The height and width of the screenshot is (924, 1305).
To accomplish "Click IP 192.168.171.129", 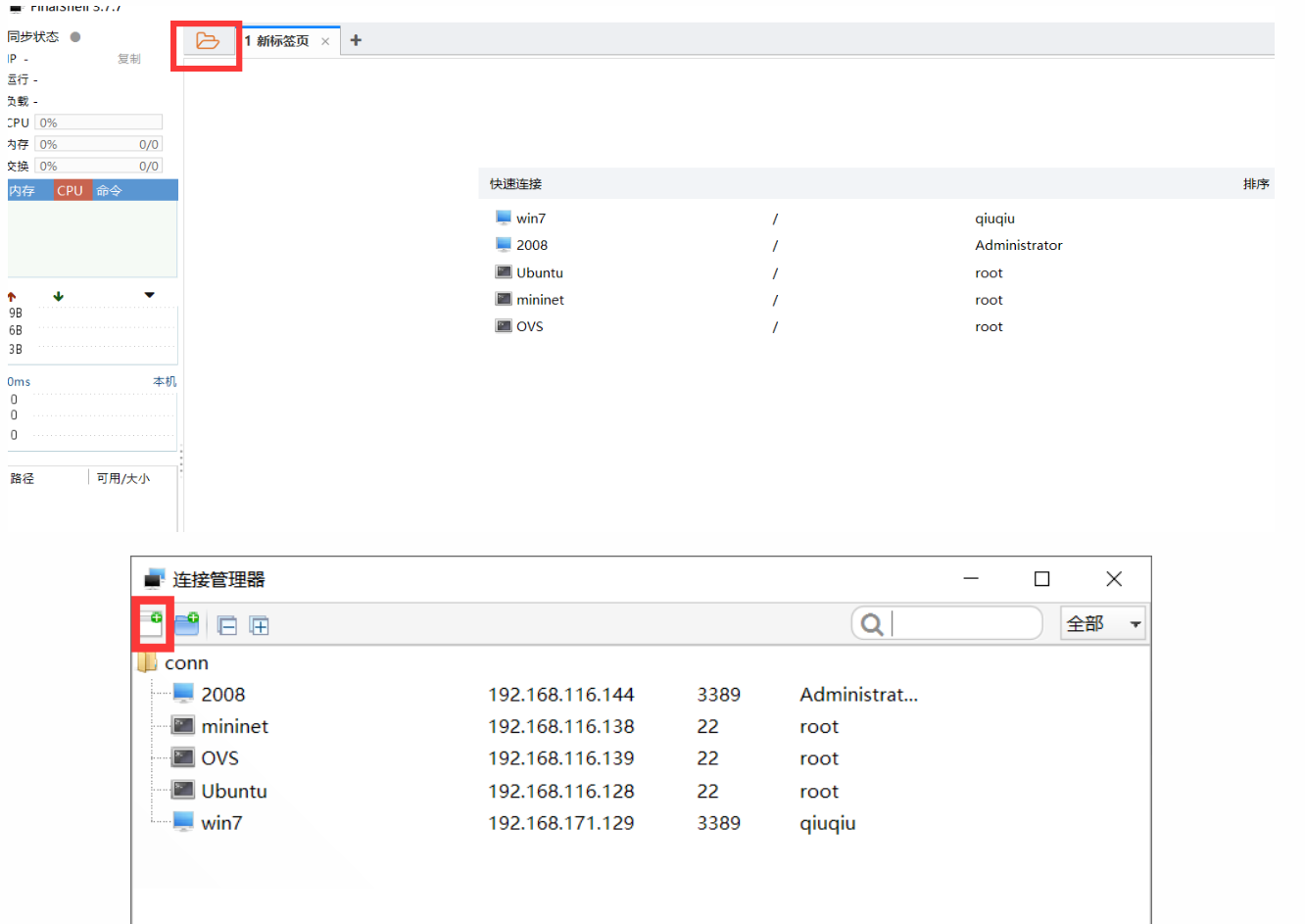I will coord(561,823).
